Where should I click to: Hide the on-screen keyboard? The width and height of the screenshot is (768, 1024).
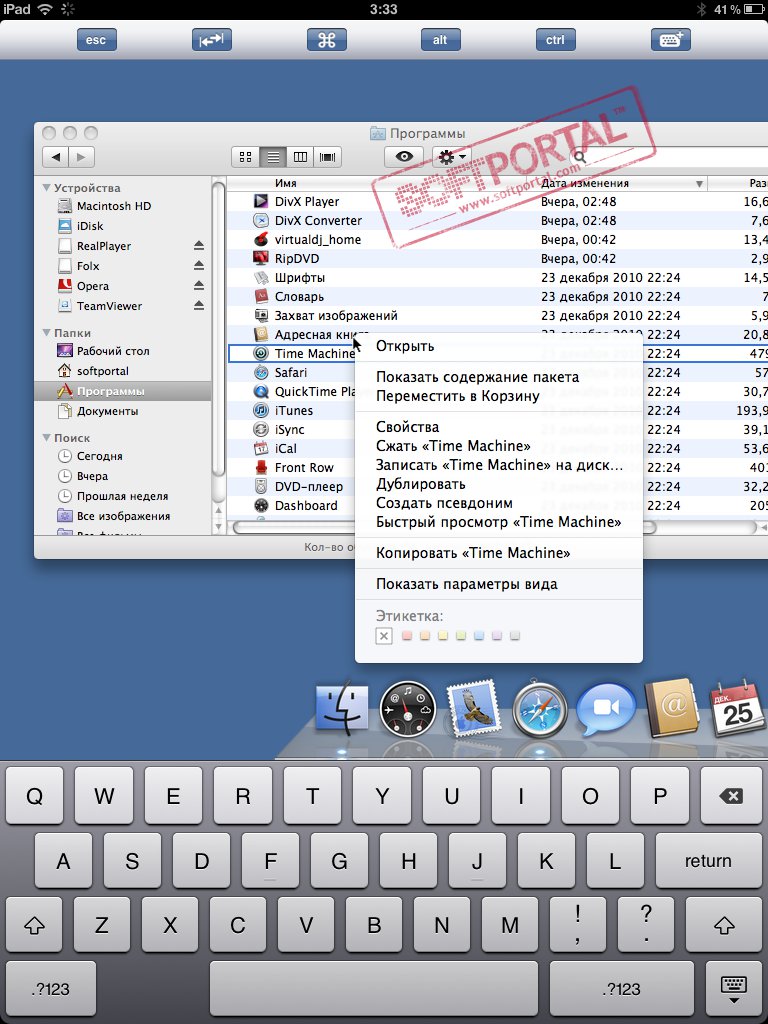[x=732, y=988]
